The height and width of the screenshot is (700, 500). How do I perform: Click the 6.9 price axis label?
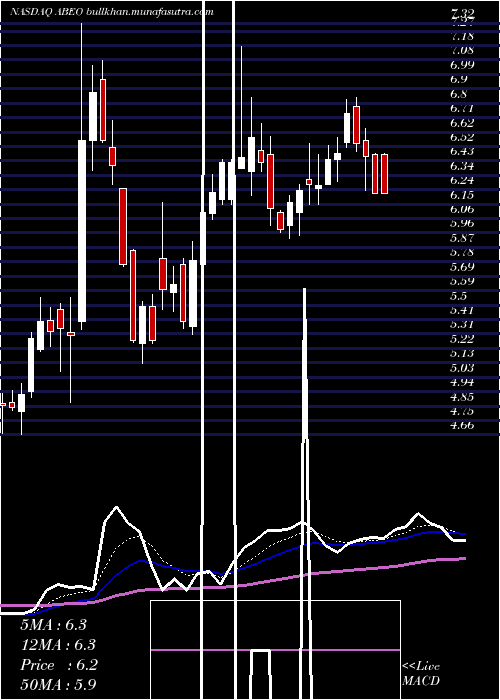[x=459, y=79]
